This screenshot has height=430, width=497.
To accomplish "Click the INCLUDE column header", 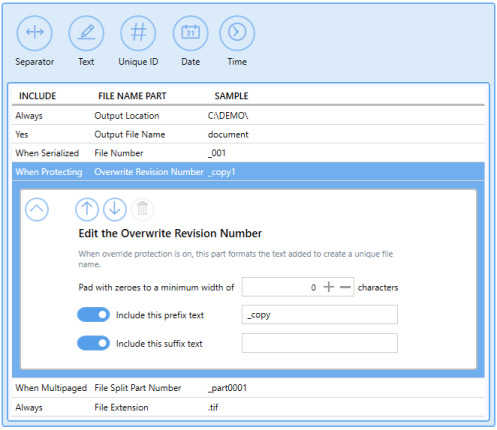I will tap(37, 96).
